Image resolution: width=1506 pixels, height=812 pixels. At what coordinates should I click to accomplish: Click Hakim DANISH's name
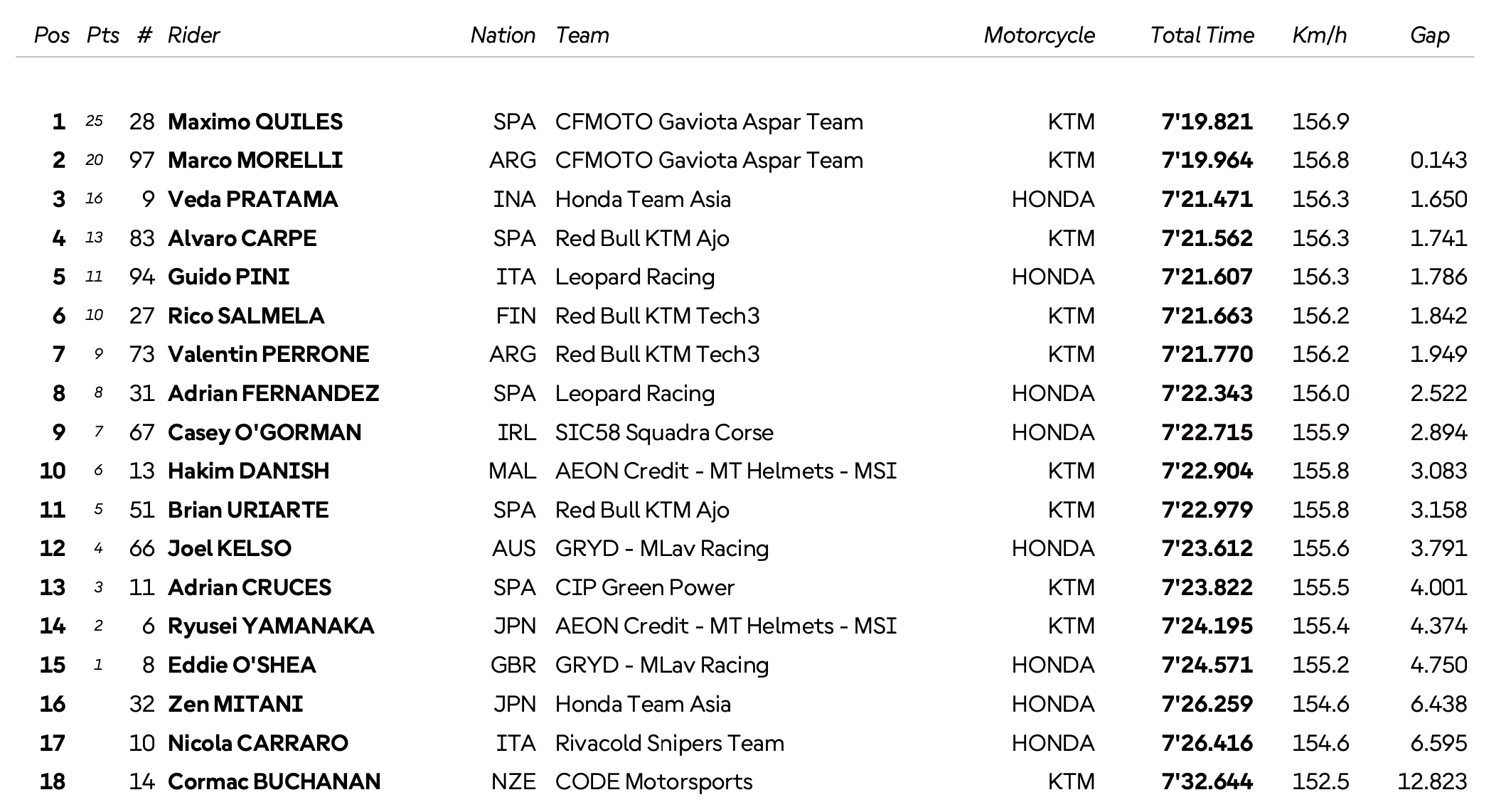click(248, 471)
